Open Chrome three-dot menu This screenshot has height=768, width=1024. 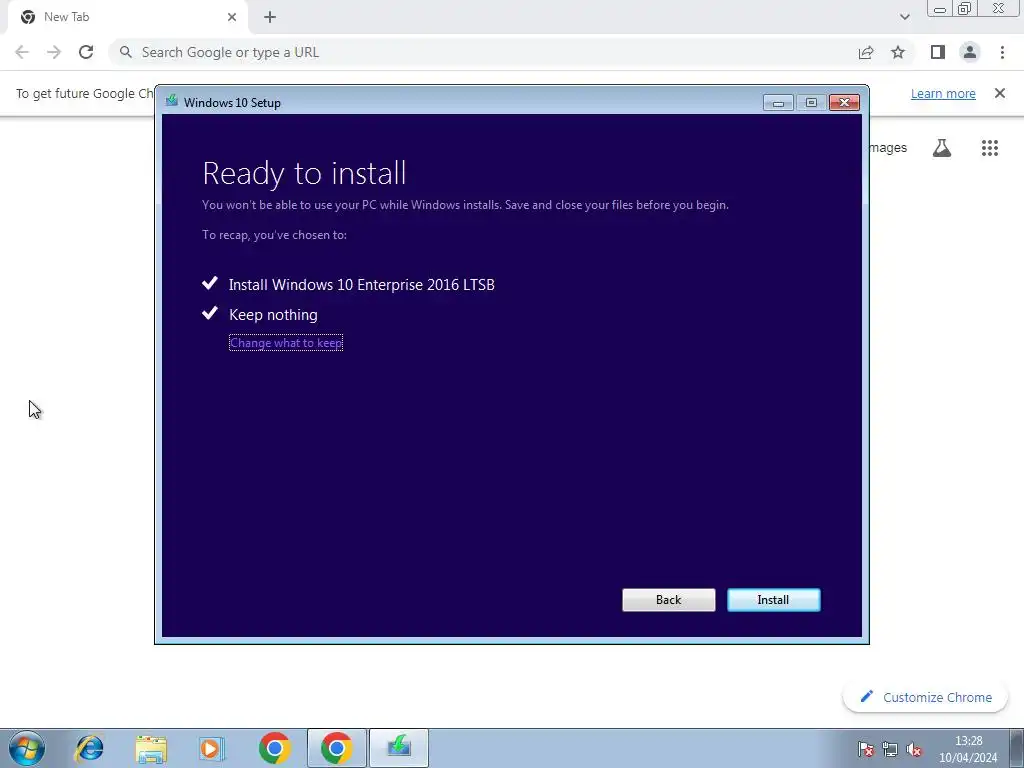point(1002,52)
